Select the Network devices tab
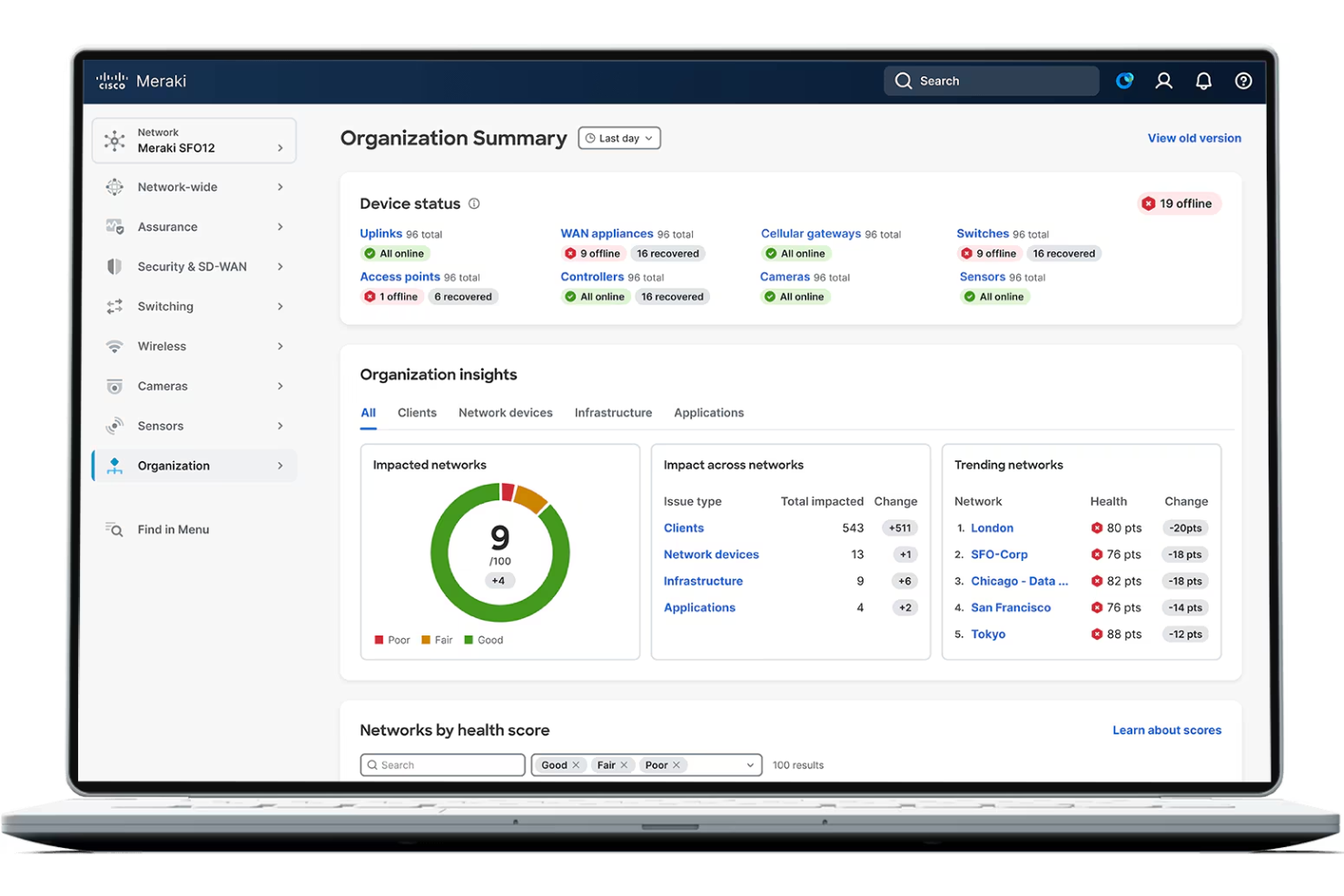 click(x=506, y=412)
